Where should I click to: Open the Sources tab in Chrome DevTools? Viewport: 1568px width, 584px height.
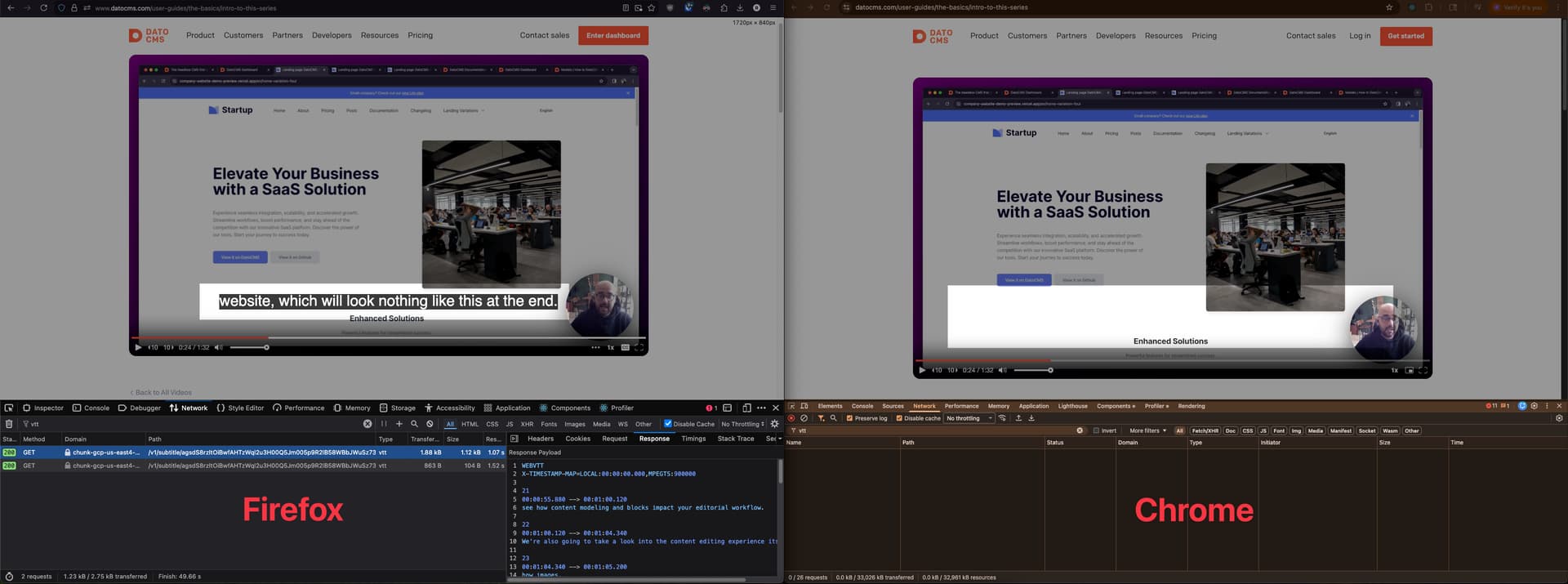pyautogui.click(x=893, y=406)
